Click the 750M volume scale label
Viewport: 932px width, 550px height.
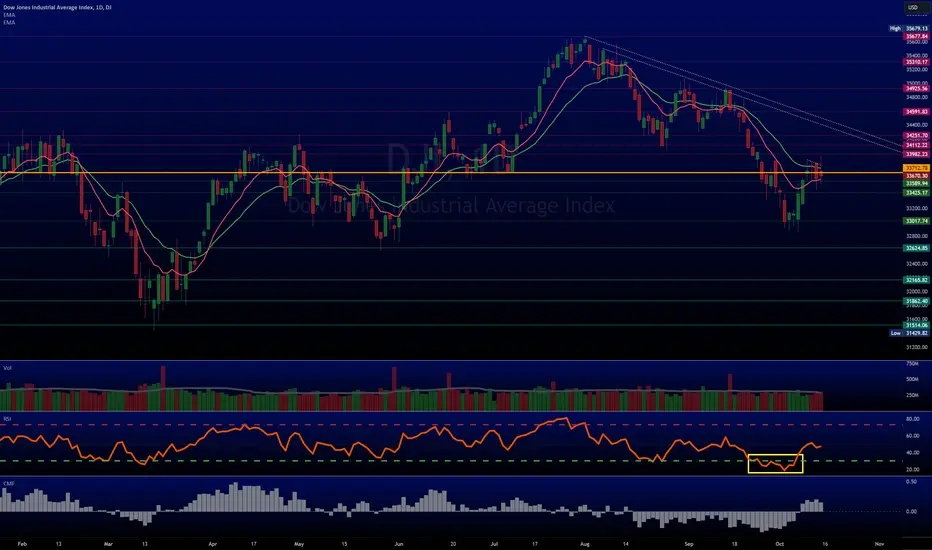[x=912, y=363]
